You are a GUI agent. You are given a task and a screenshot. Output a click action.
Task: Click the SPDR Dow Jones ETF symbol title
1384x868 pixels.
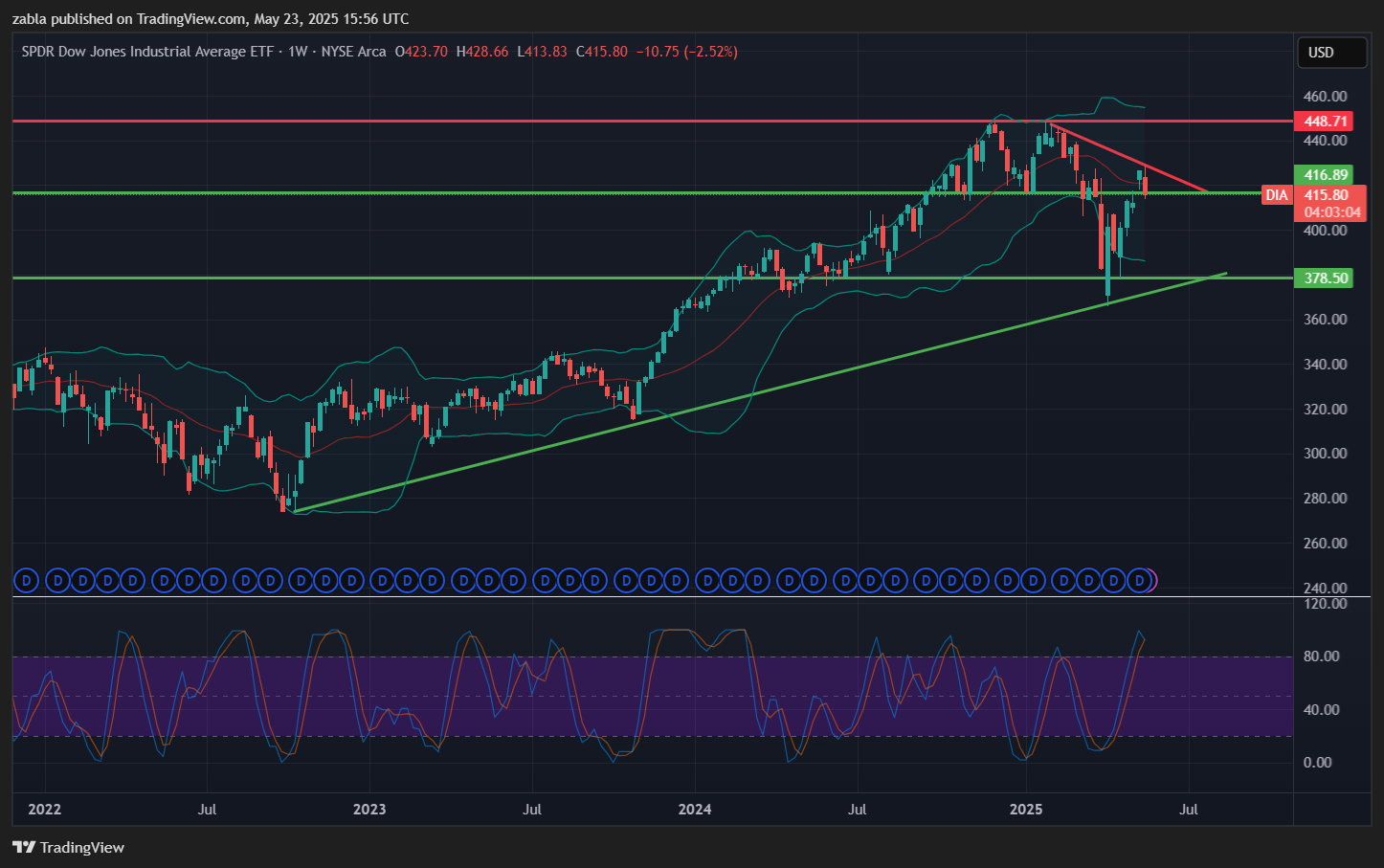point(147,52)
